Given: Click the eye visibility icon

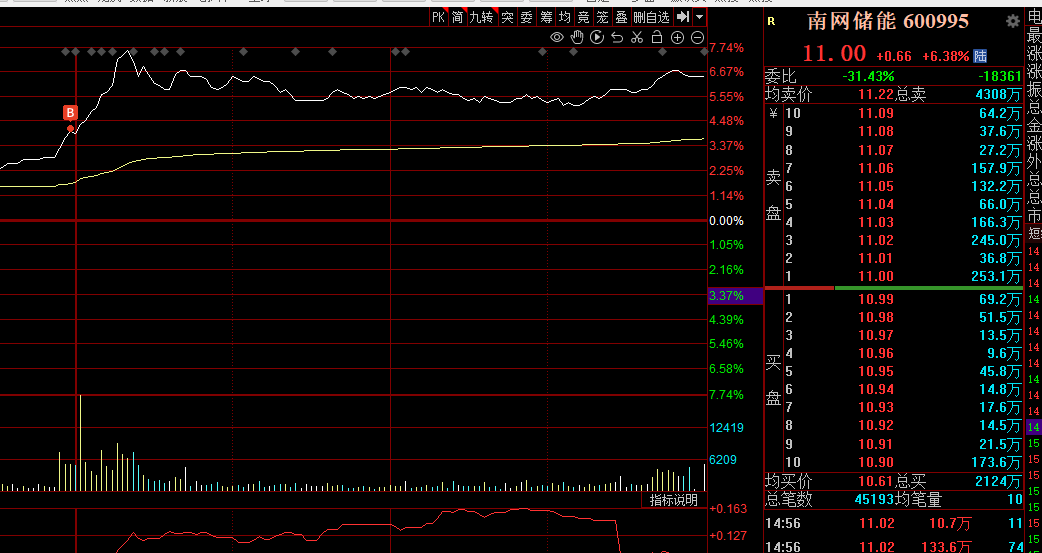Looking at the screenshot, I should click(557, 37).
